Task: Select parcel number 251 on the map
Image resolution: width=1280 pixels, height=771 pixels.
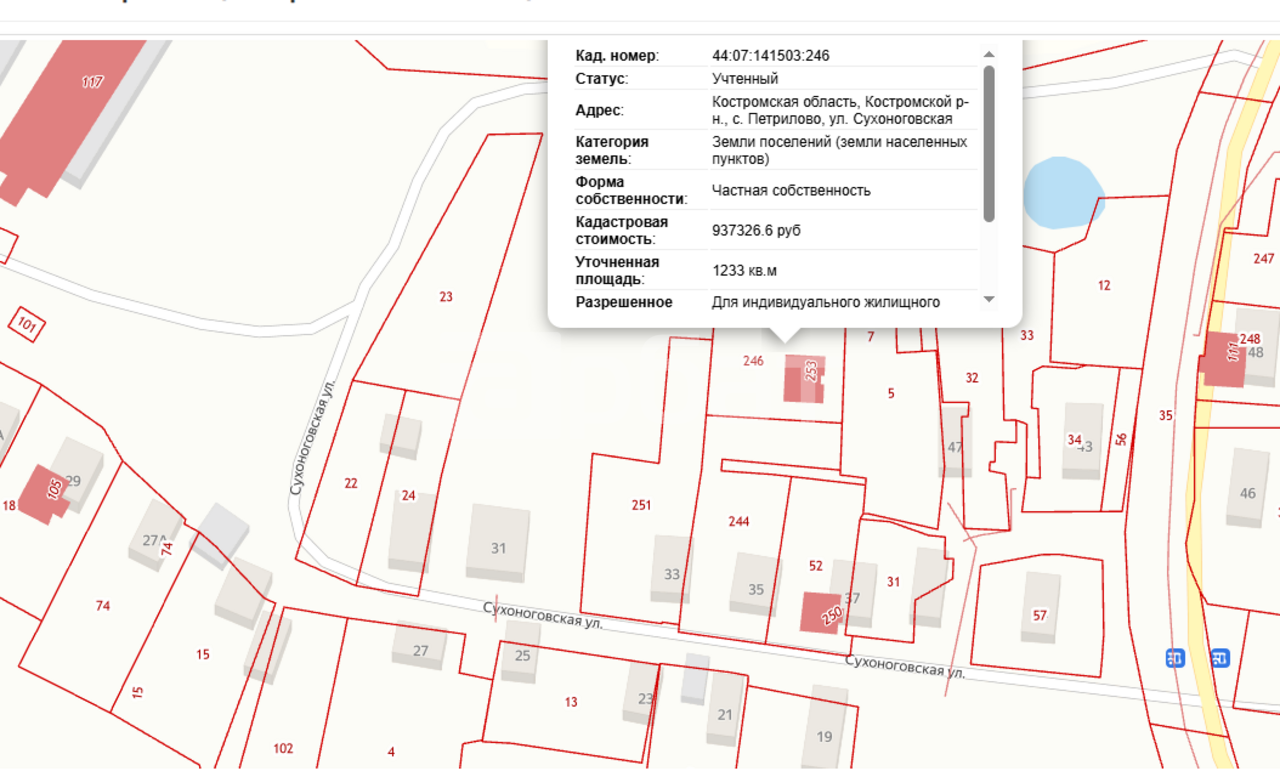Action: pos(641,505)
